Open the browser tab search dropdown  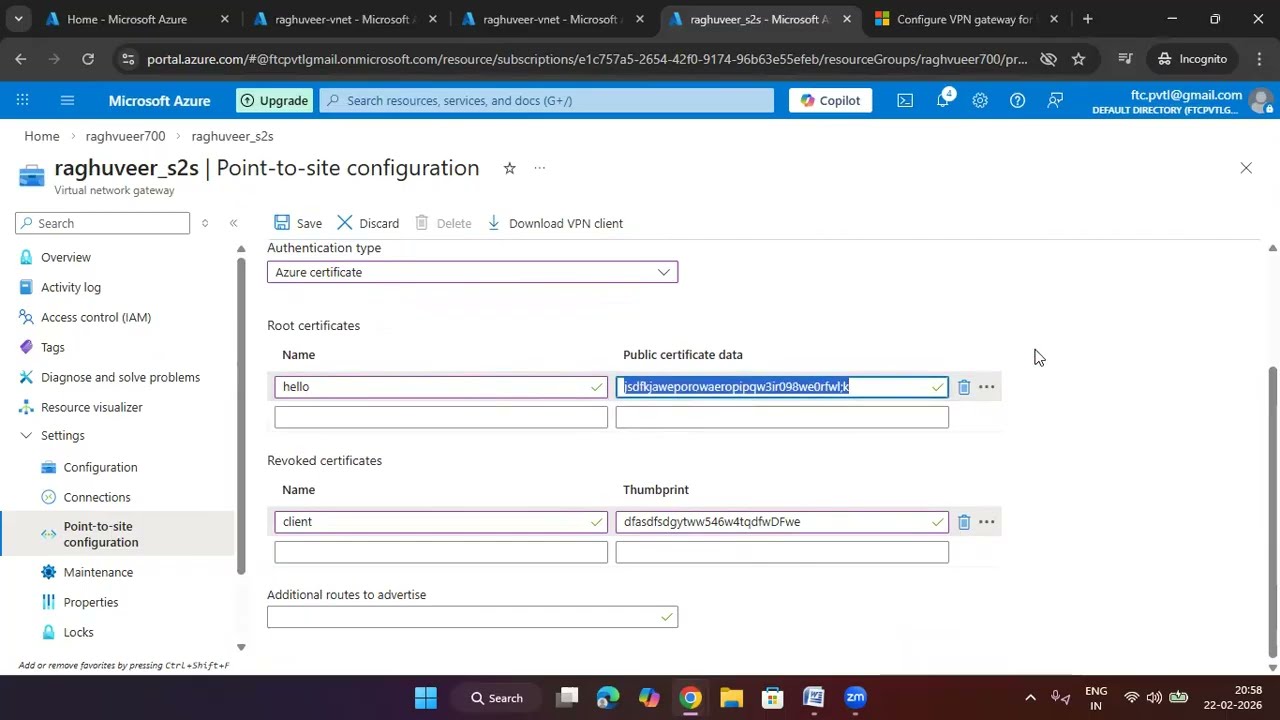[x=18, y=19]
